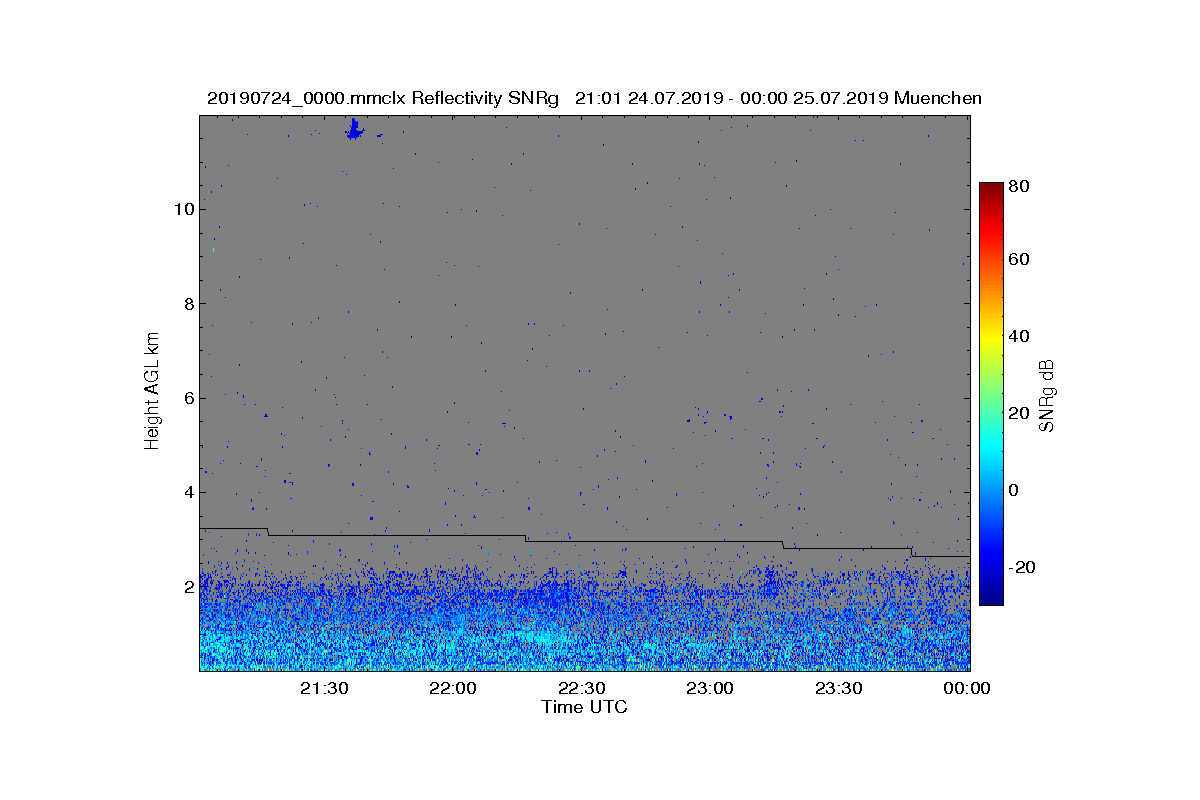Click the colorbar value 20
The width and height of the screenshot is (1200, 800).
[1019, 413]
